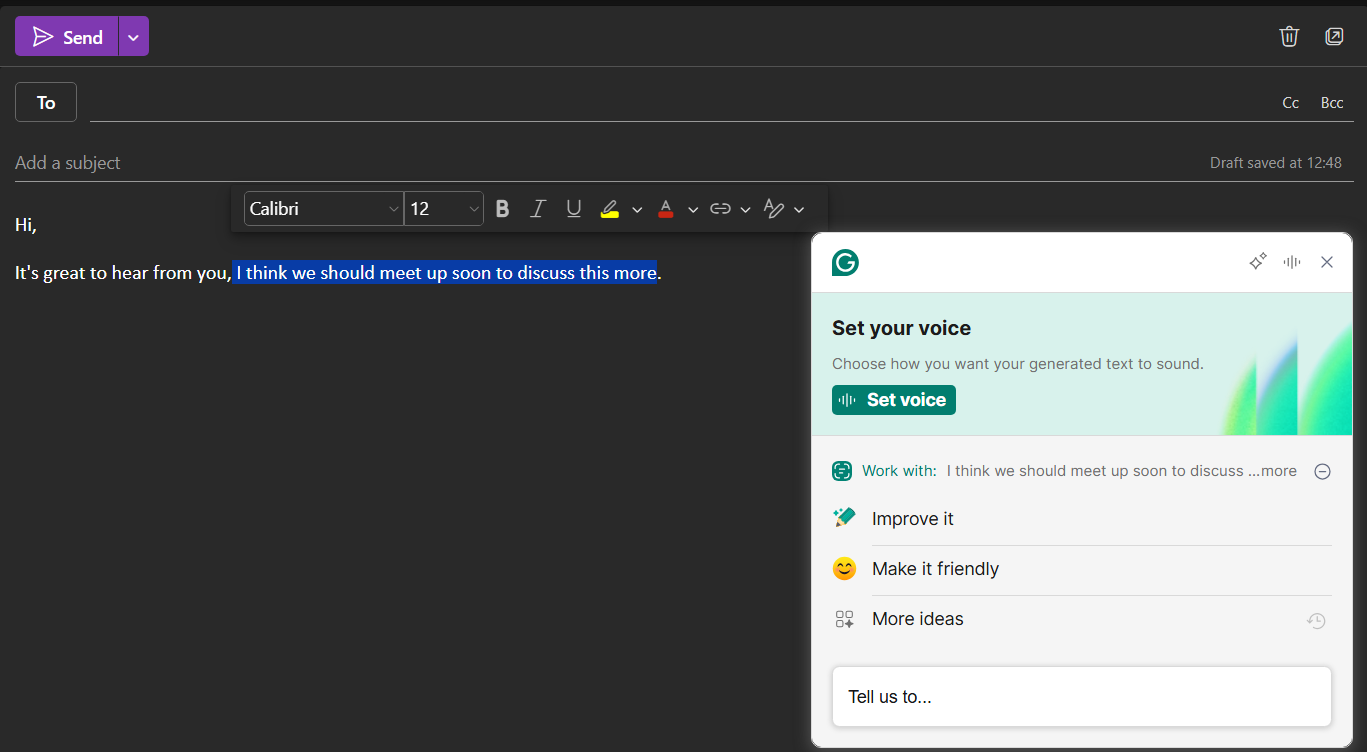Screen dimensions: 1368x752
Task: Toggle bold formatting on selected text
Action: coord(501,208)
